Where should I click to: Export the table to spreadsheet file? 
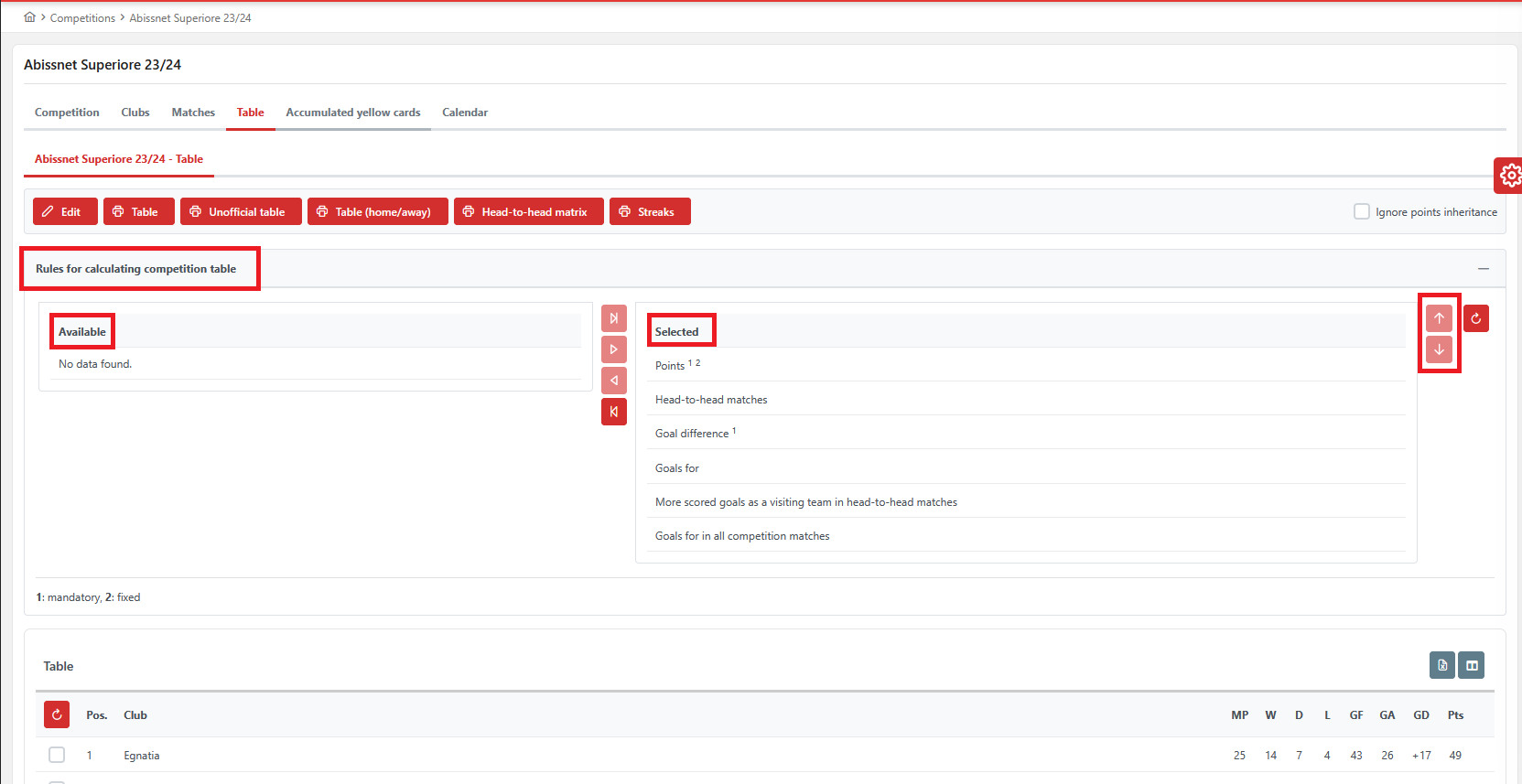click(1441, 665)
